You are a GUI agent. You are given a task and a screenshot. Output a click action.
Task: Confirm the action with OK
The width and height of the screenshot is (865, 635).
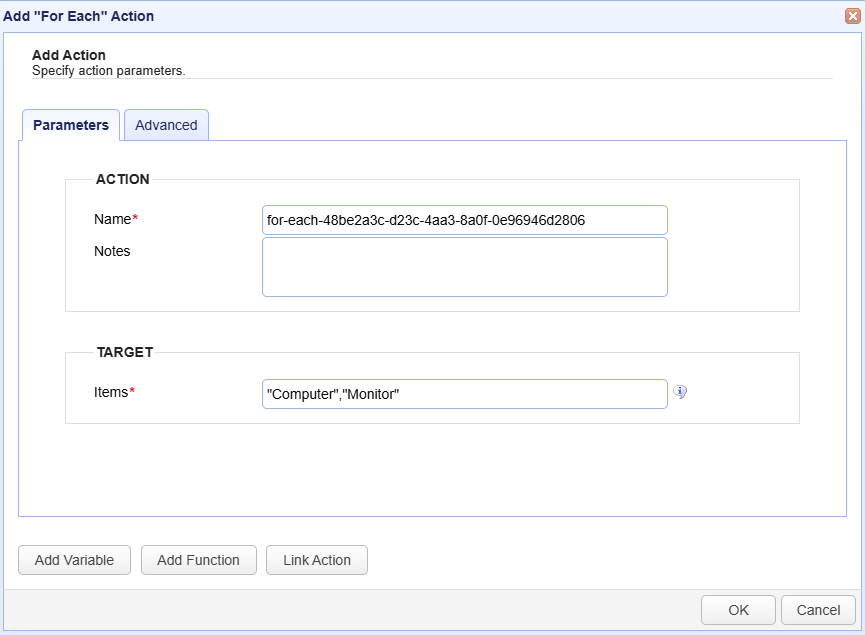pos(738,610)
